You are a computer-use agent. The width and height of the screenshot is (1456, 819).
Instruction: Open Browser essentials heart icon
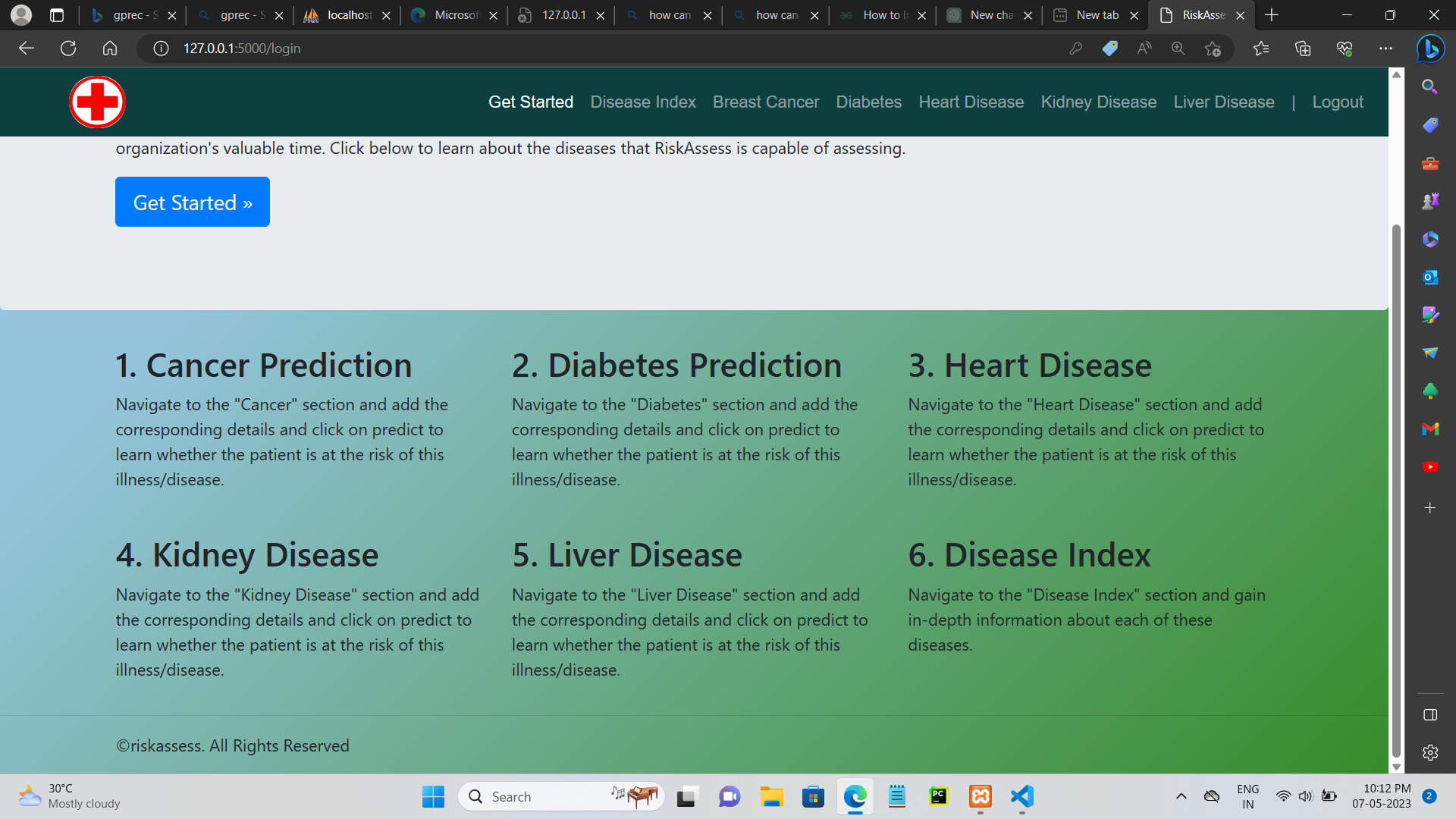click(1345, 49)
